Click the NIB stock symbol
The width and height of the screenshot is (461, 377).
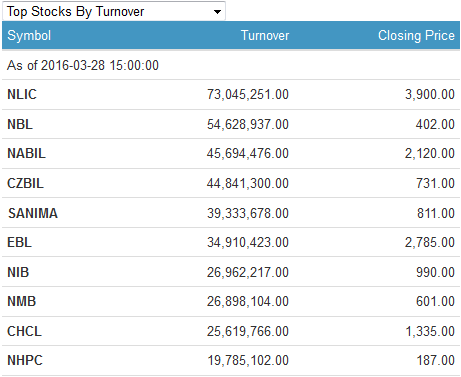coord(18,272)
